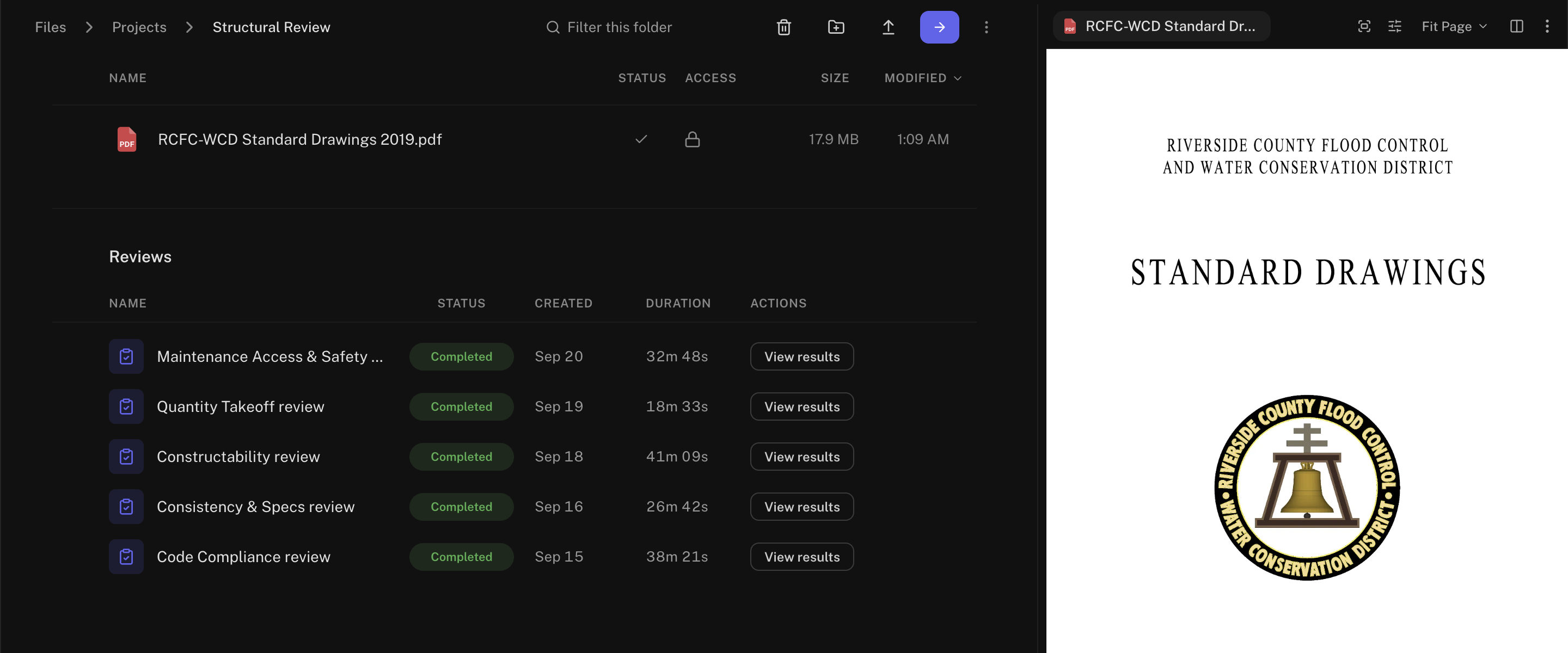
Task: Click the Structural Review breadcrumb
Action: 272,27
